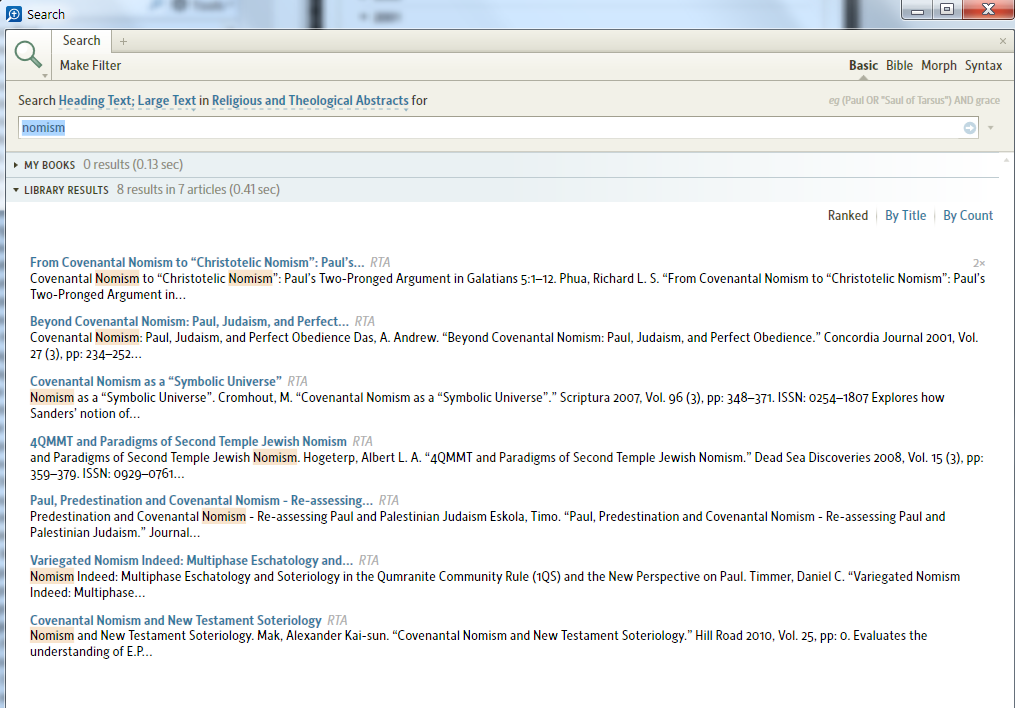Click RTA label beside Beyond Covenantal Nomism
Viewport: 1015px width, 708px height.
364,321
